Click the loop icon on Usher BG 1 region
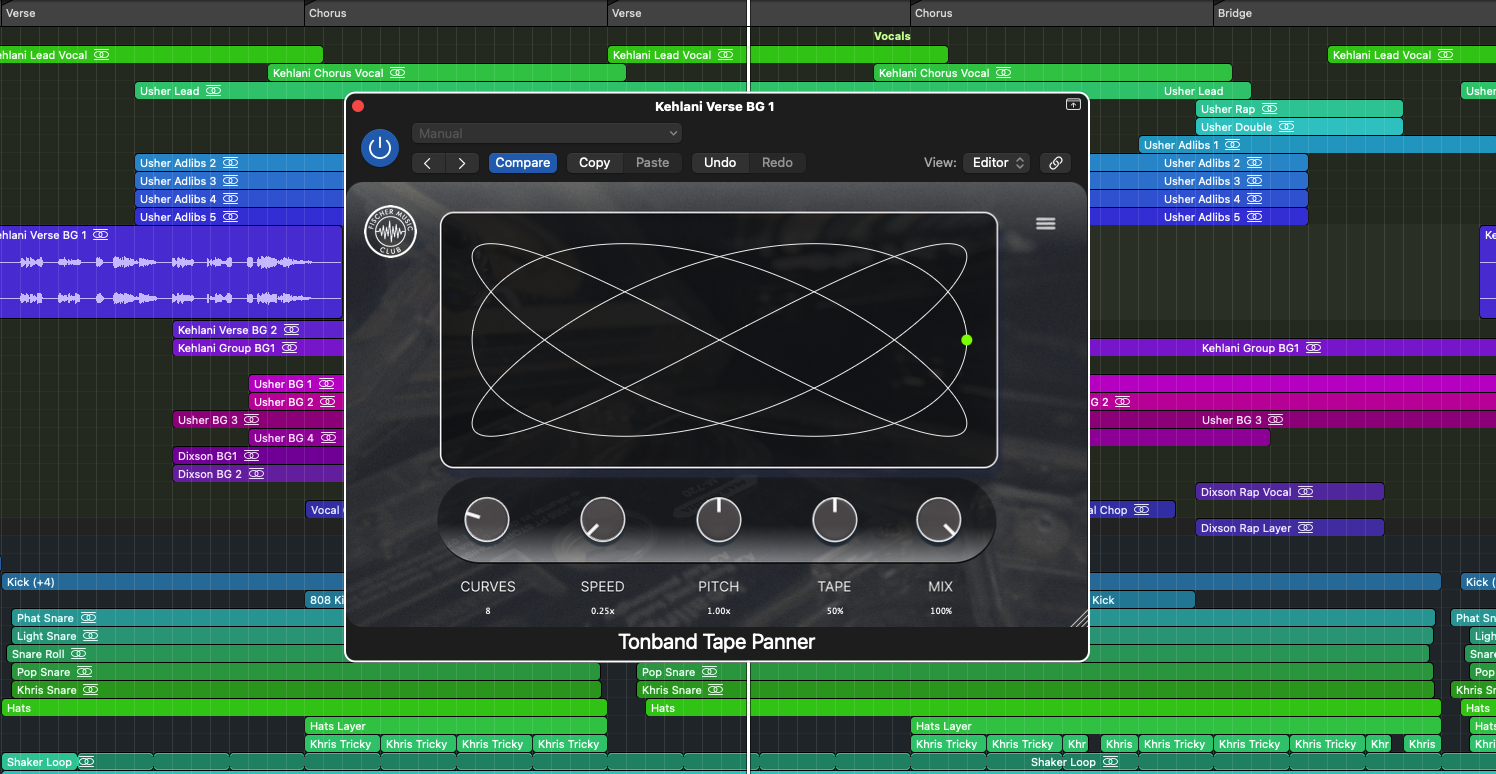1496x774 pixels. (327, 384)
